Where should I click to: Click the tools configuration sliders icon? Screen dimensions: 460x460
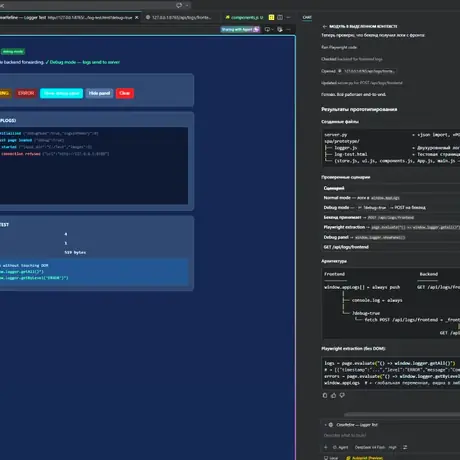405,447
